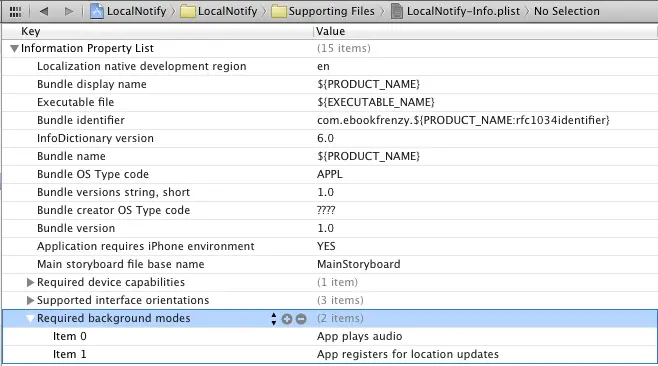The width and height of the screenshot is (658, 366).
Task: Select InfoDictionary version key
Action: coord(95,139)
